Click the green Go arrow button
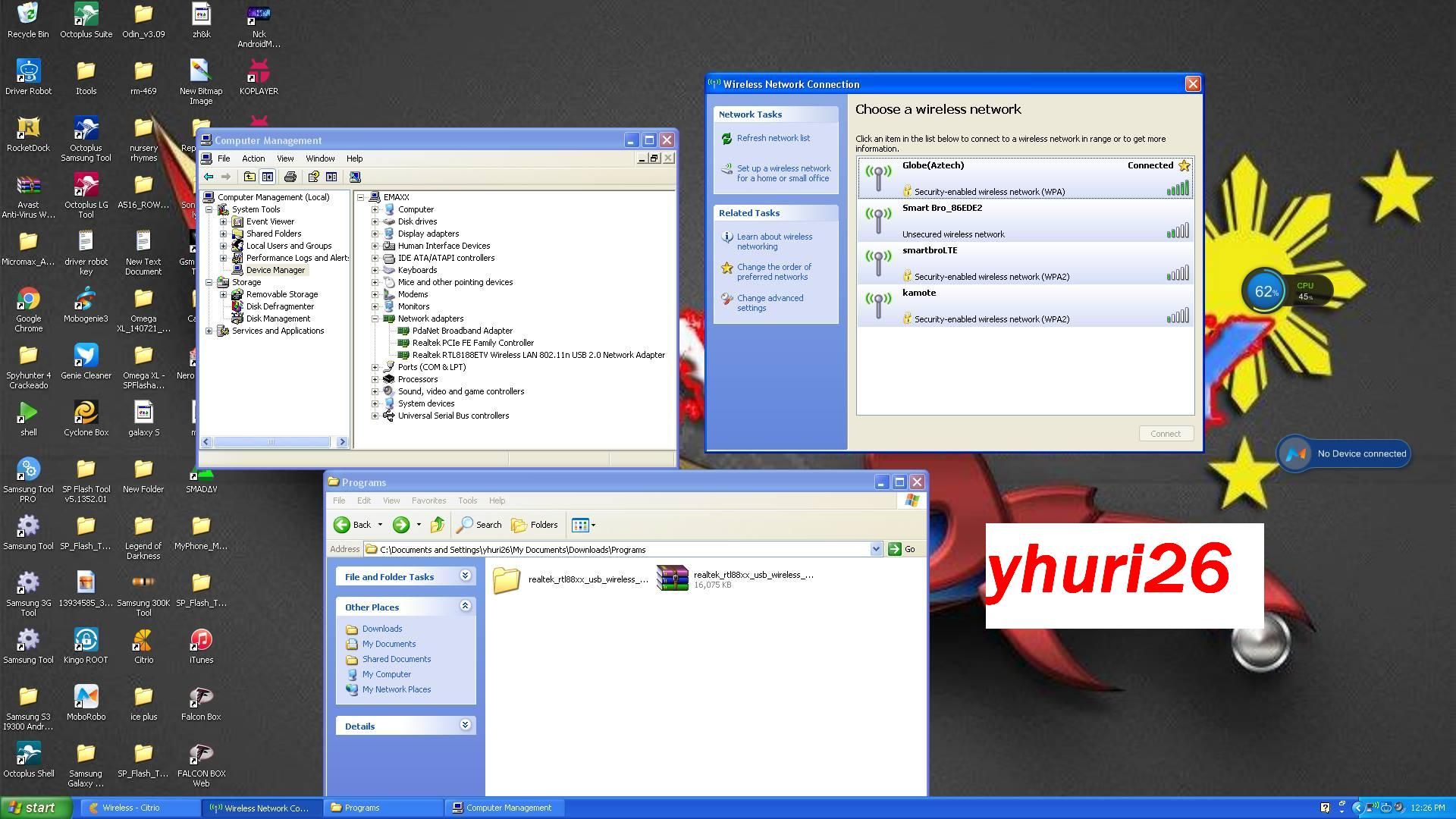This screenshot has height=819, width=1456. click(x=895, y=549)
